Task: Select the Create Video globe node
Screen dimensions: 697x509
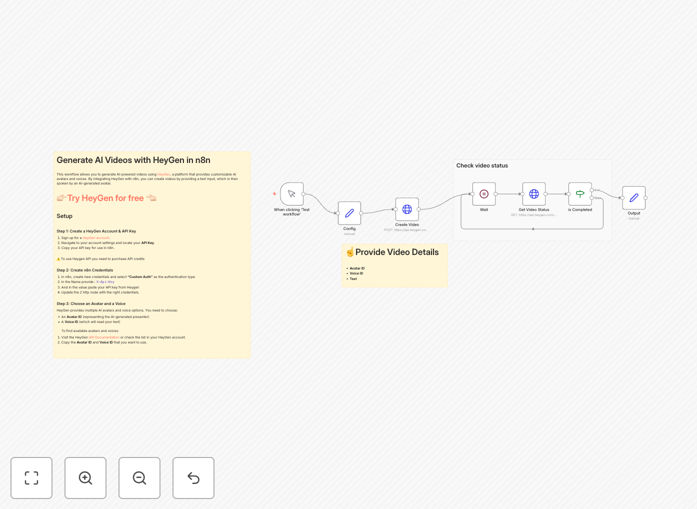Action: pyautogui.click(x=407, y=209)
